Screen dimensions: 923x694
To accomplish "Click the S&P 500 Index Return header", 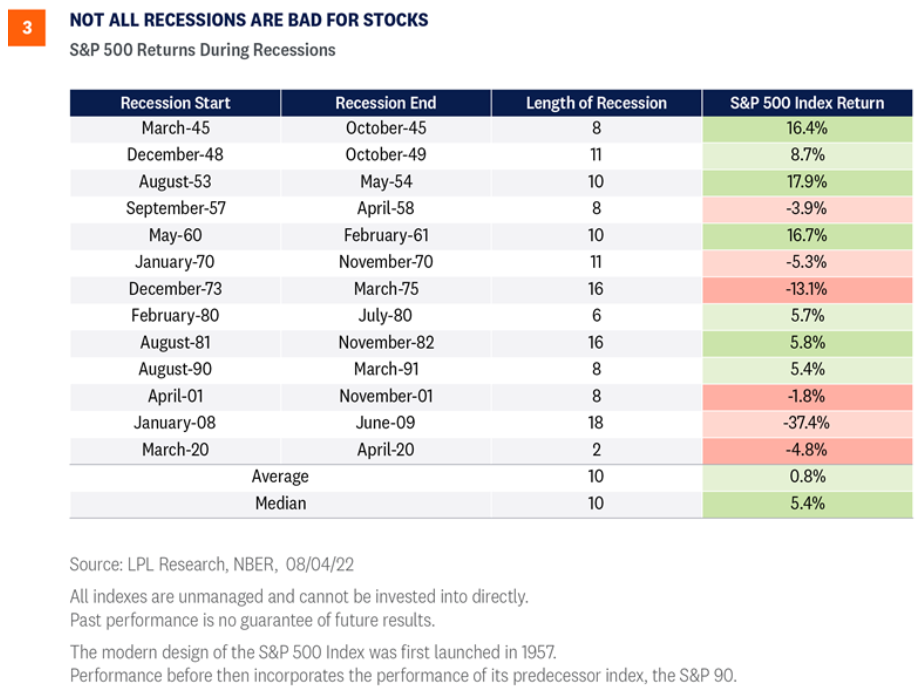I will coord(808,103).
